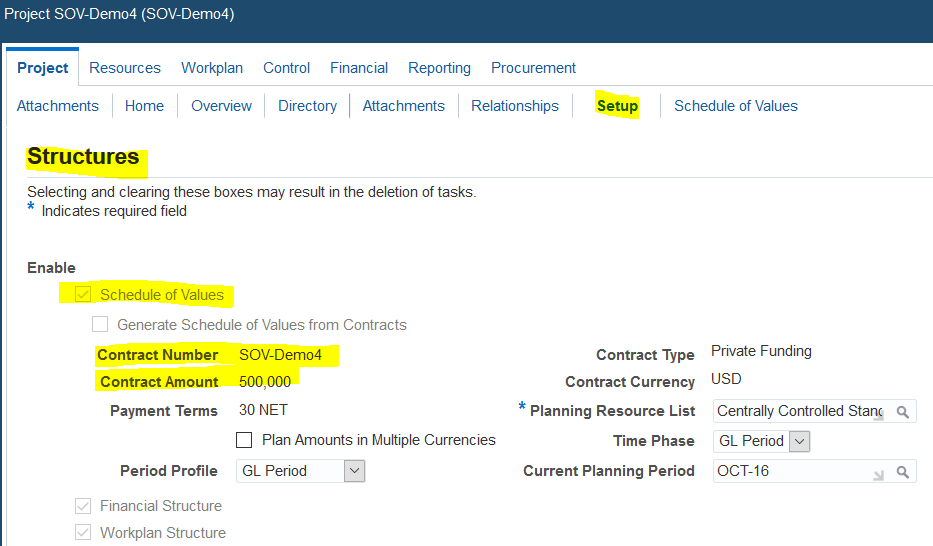This screenshot has width=933, height=546.
Task: Switch to the Workplan tab
Action: 212,68
